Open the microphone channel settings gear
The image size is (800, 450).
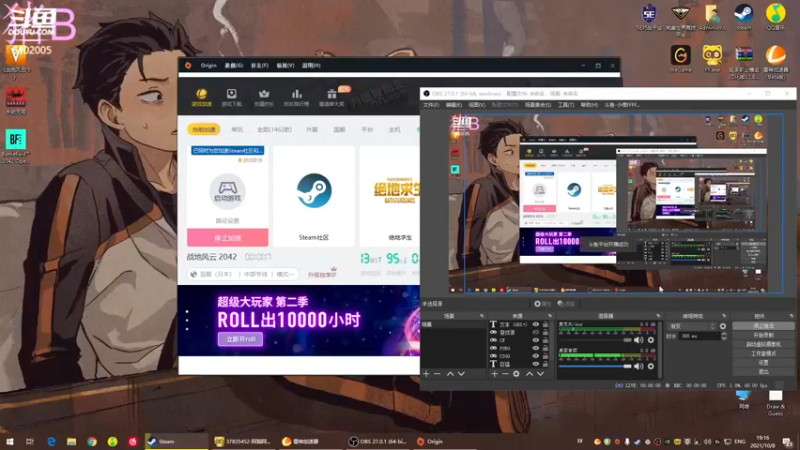point(651,340)
